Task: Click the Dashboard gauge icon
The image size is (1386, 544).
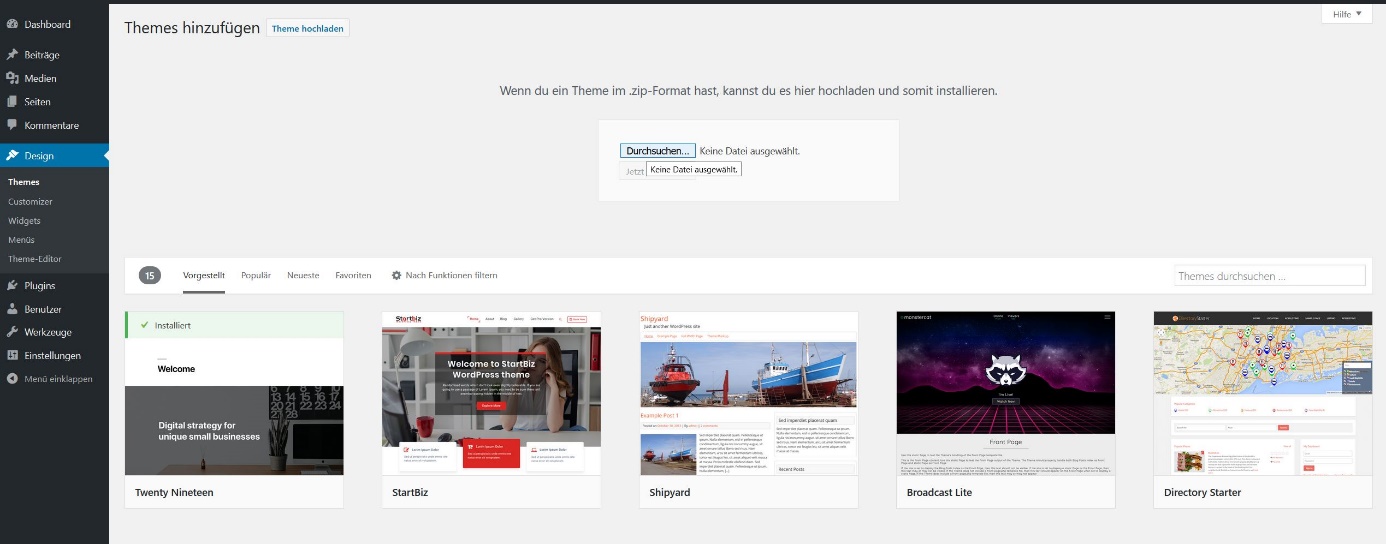Action: [x=12, y=24]
